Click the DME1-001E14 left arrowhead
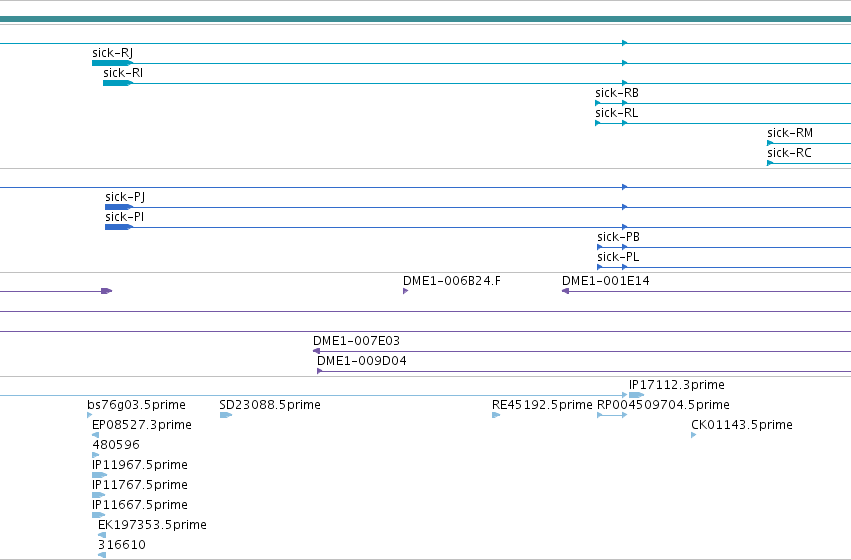 pos(565,291)
